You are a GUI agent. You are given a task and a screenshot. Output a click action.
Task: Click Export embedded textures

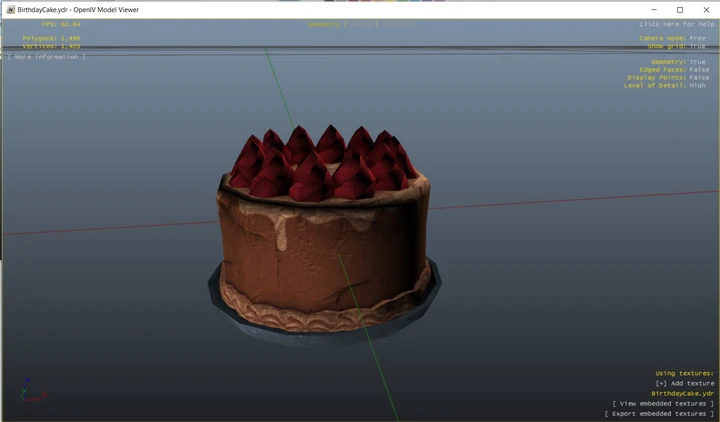659,414
